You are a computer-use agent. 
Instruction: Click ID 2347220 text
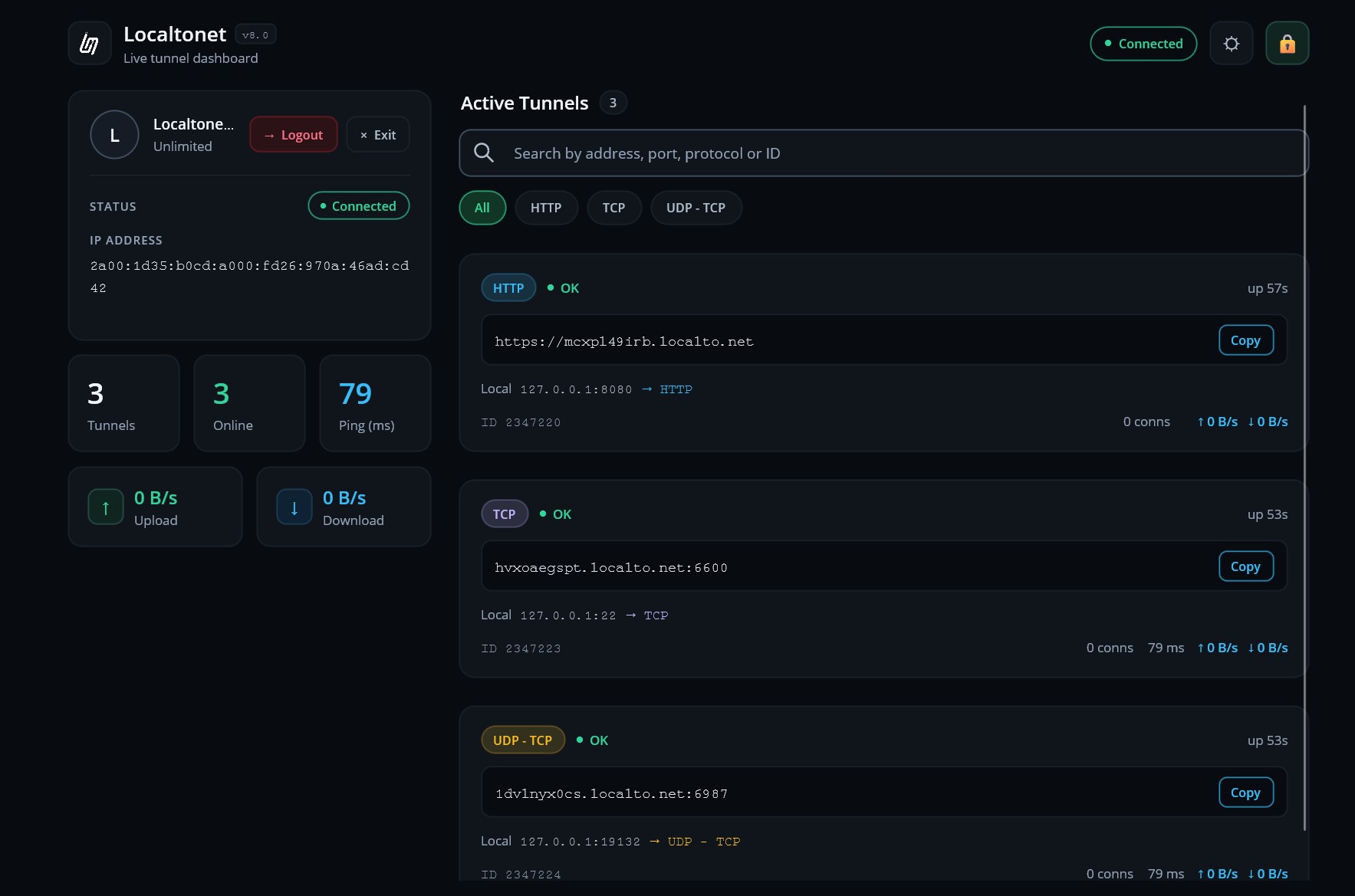pos(521,422)
